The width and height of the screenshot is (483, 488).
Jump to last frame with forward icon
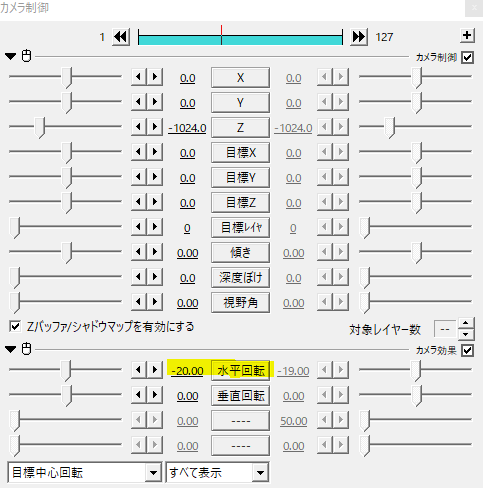click(359, 37)
